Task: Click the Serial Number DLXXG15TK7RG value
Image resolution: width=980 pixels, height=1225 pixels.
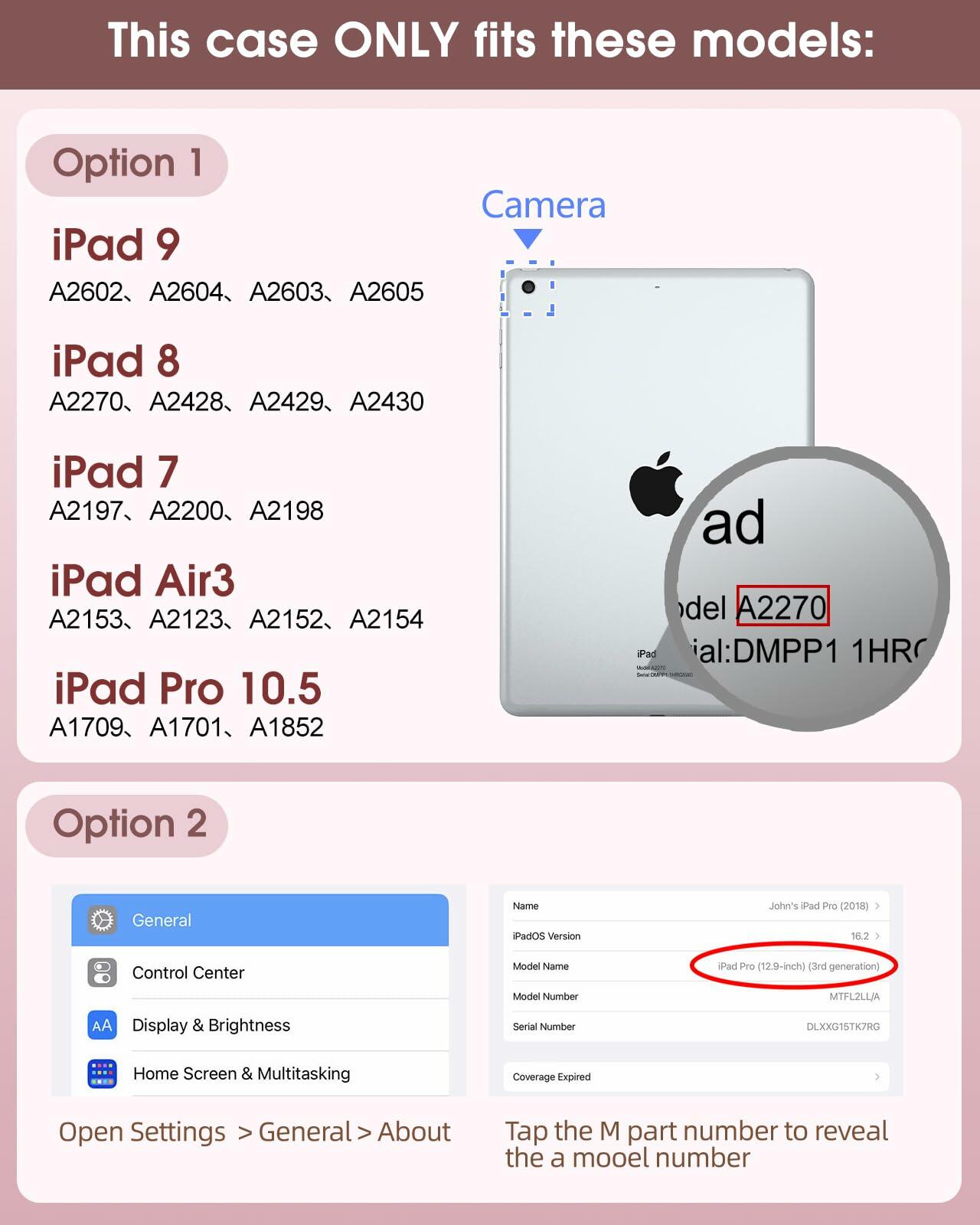Action: [x=843, y=1027]
